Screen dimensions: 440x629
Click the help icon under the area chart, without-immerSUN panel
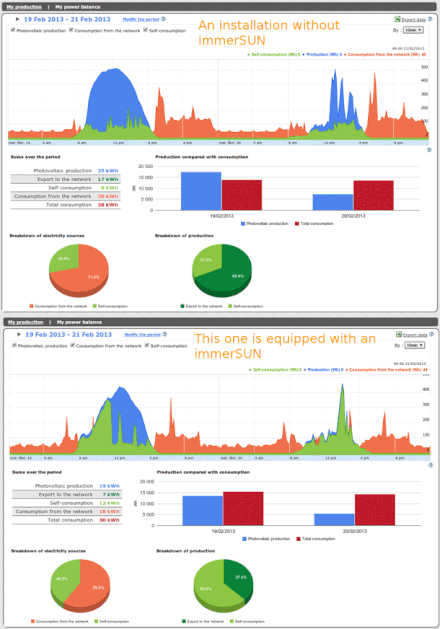[429, 150]
